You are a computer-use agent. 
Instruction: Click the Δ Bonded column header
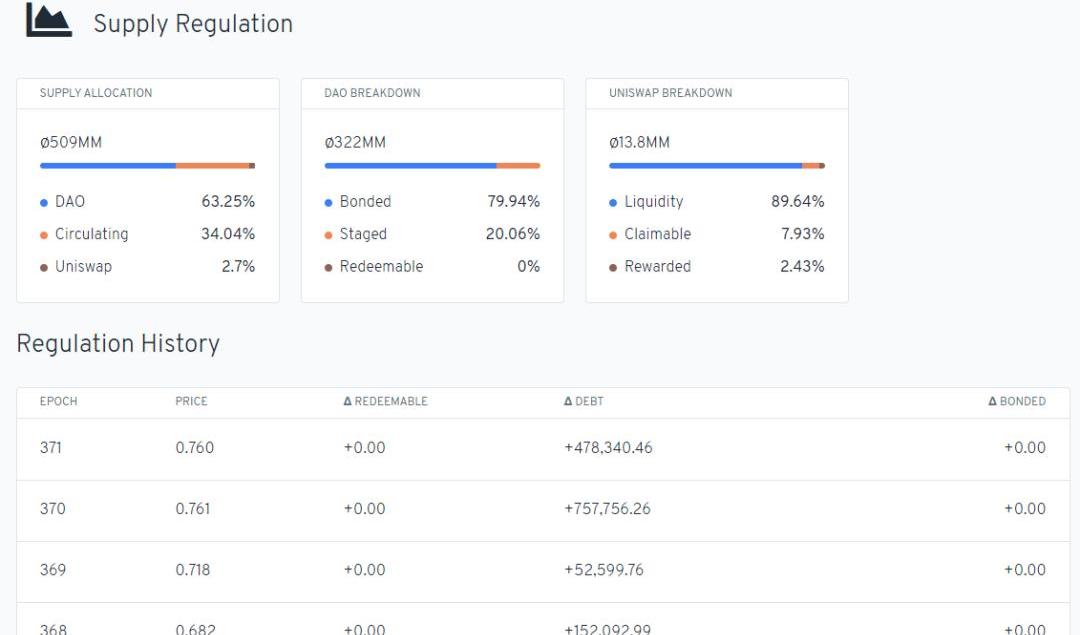1016,402
